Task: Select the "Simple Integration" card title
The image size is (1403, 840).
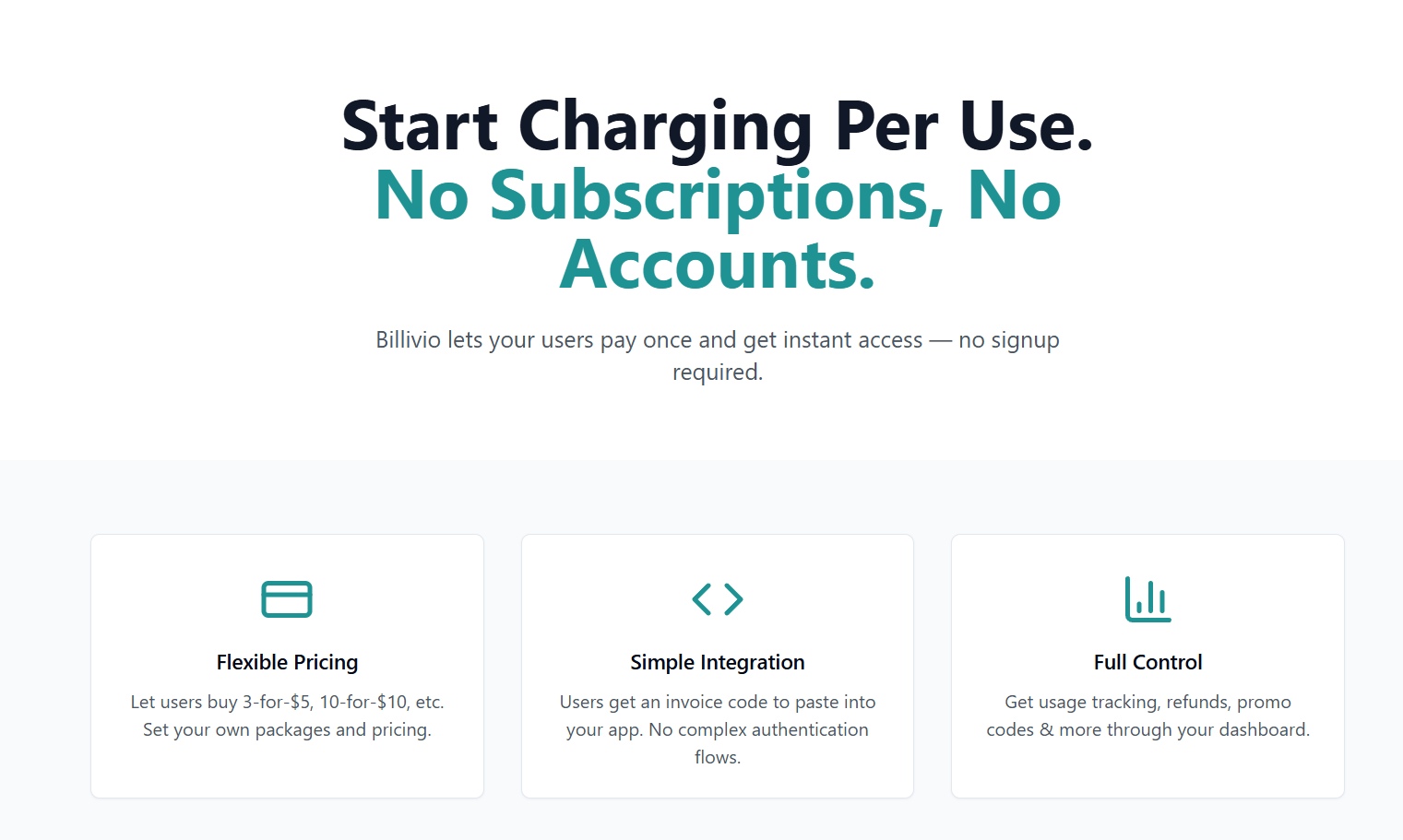Action: tap(718, 662)
